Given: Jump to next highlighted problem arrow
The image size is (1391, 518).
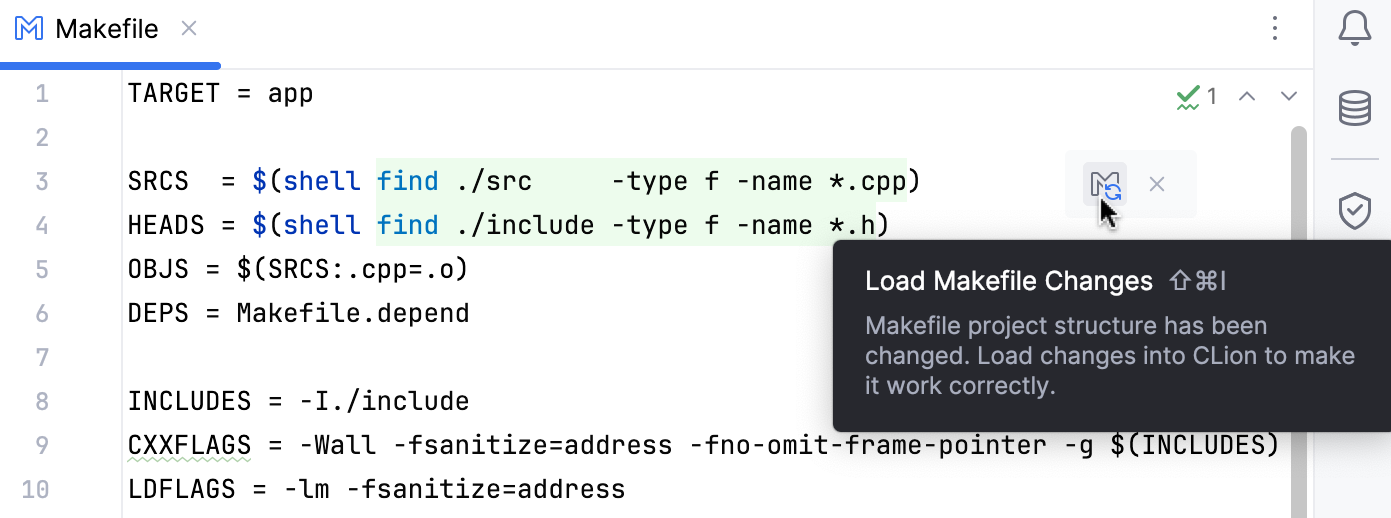Looking at the screenshot, I should [x=1289, y=96].
